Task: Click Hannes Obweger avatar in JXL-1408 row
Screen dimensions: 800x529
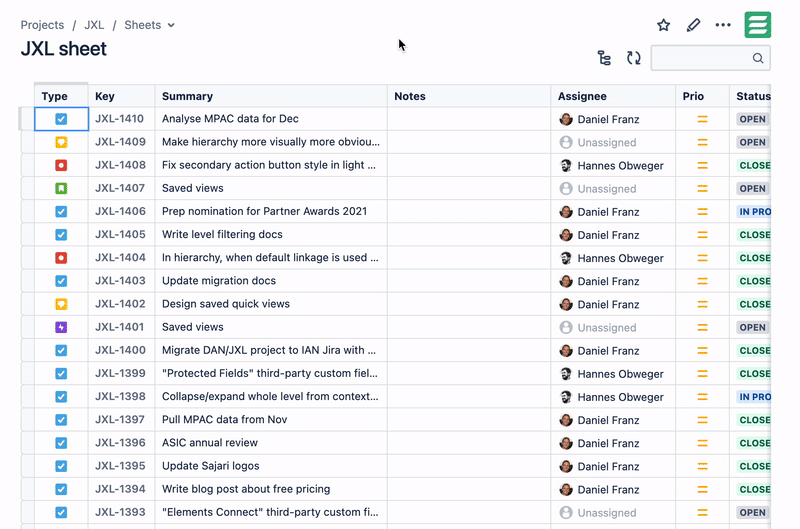Action: click(x=566, y=166)
